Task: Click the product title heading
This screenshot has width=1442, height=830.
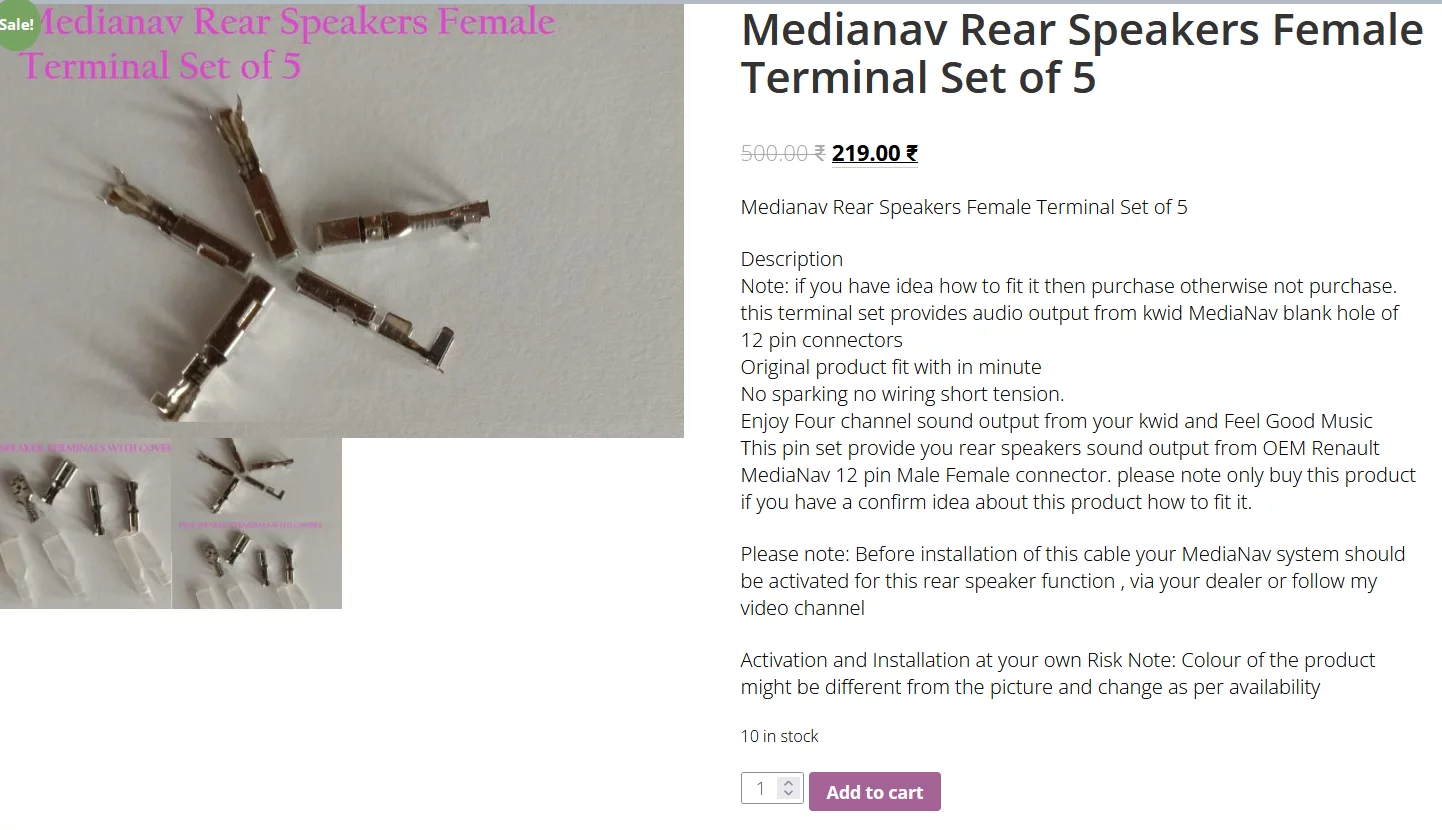Action: pos(1082,53)
